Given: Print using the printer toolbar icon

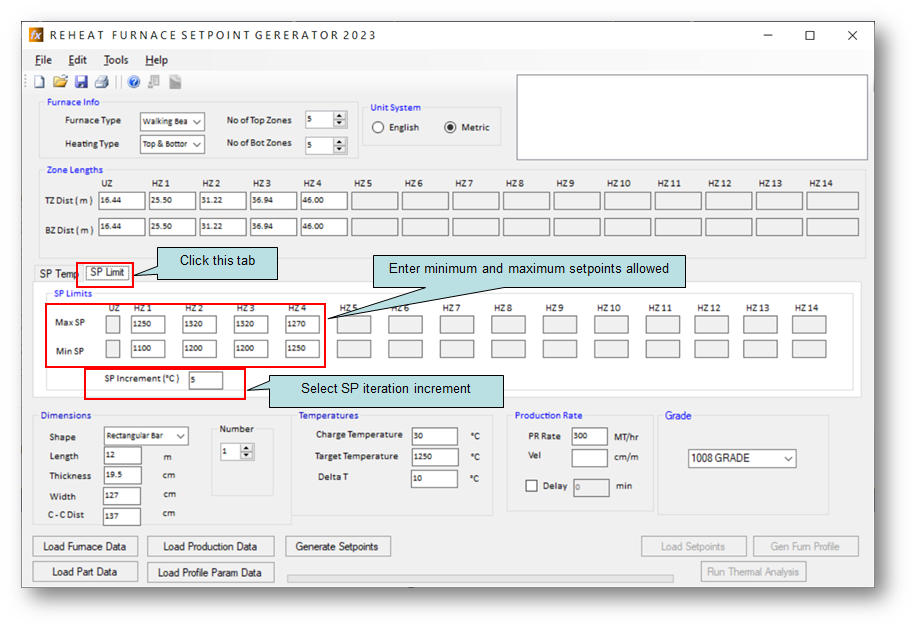Looking at the screenshot, I should pos(102,82).
